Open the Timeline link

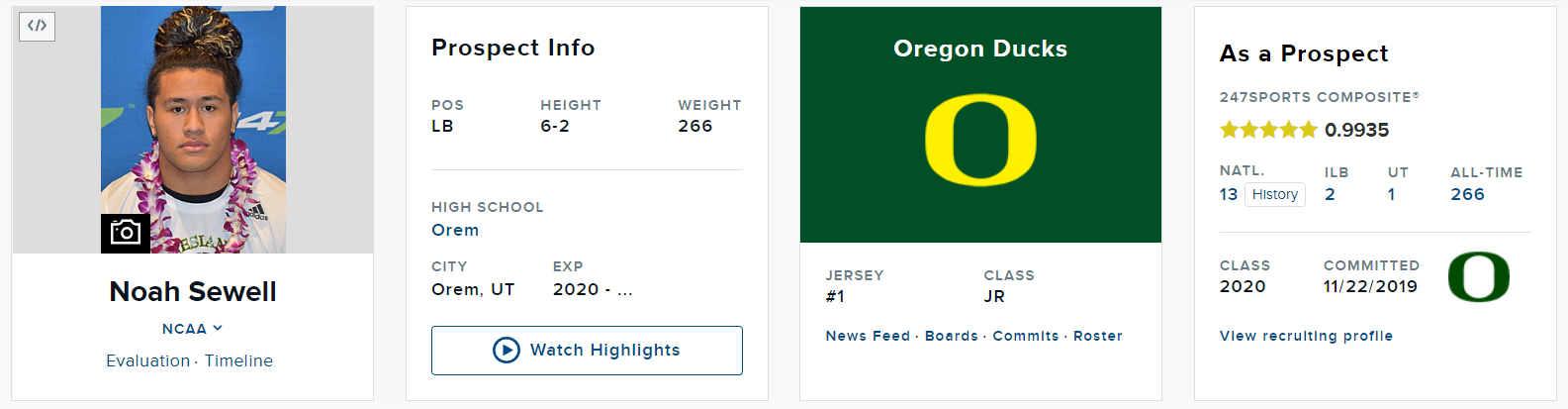click(x=238, y=360)
